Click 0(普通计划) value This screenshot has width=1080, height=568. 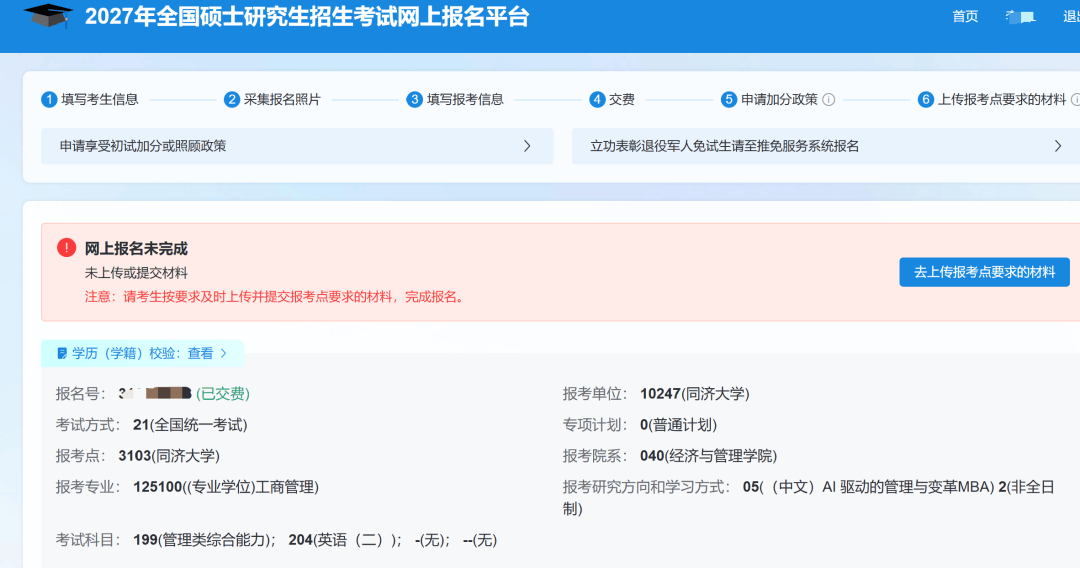(678, 425)
